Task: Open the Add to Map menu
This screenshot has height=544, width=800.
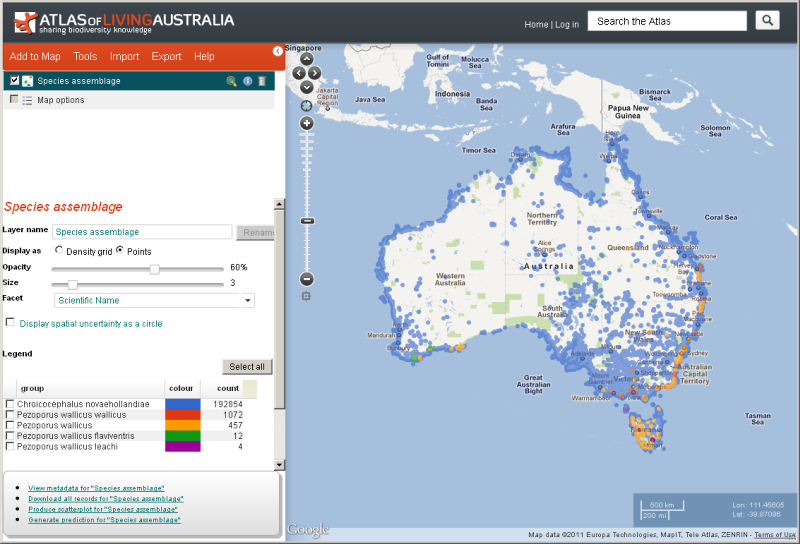Action: click(x=35, y=57)
